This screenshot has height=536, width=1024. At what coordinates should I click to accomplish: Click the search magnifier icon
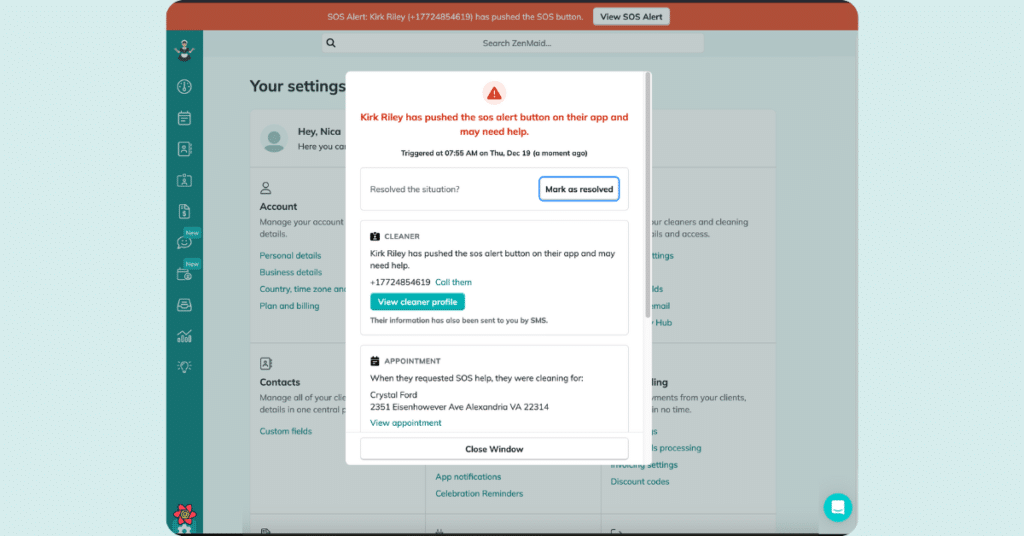point(331,43)
